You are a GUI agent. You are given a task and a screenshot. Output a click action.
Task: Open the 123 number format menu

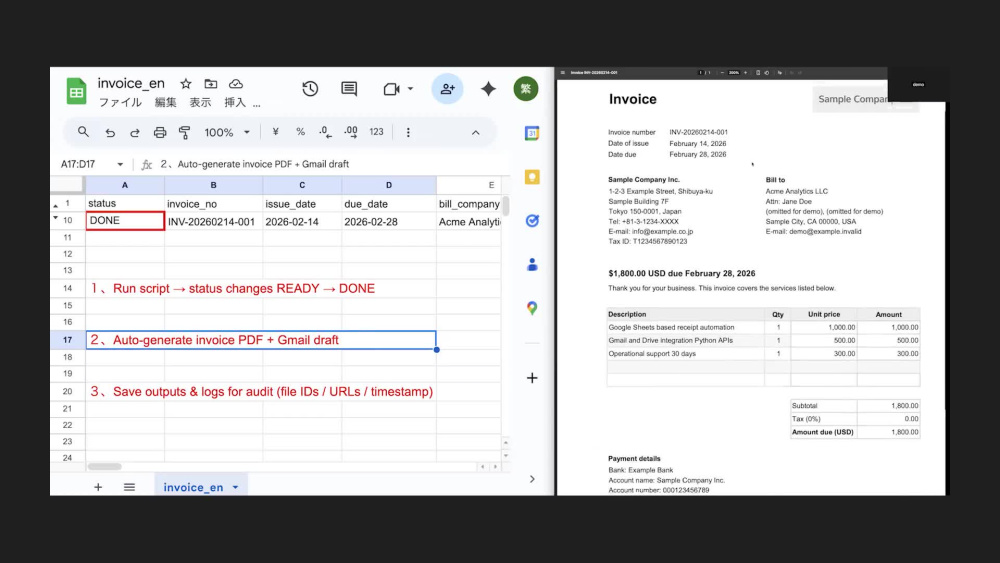(376, 132)
